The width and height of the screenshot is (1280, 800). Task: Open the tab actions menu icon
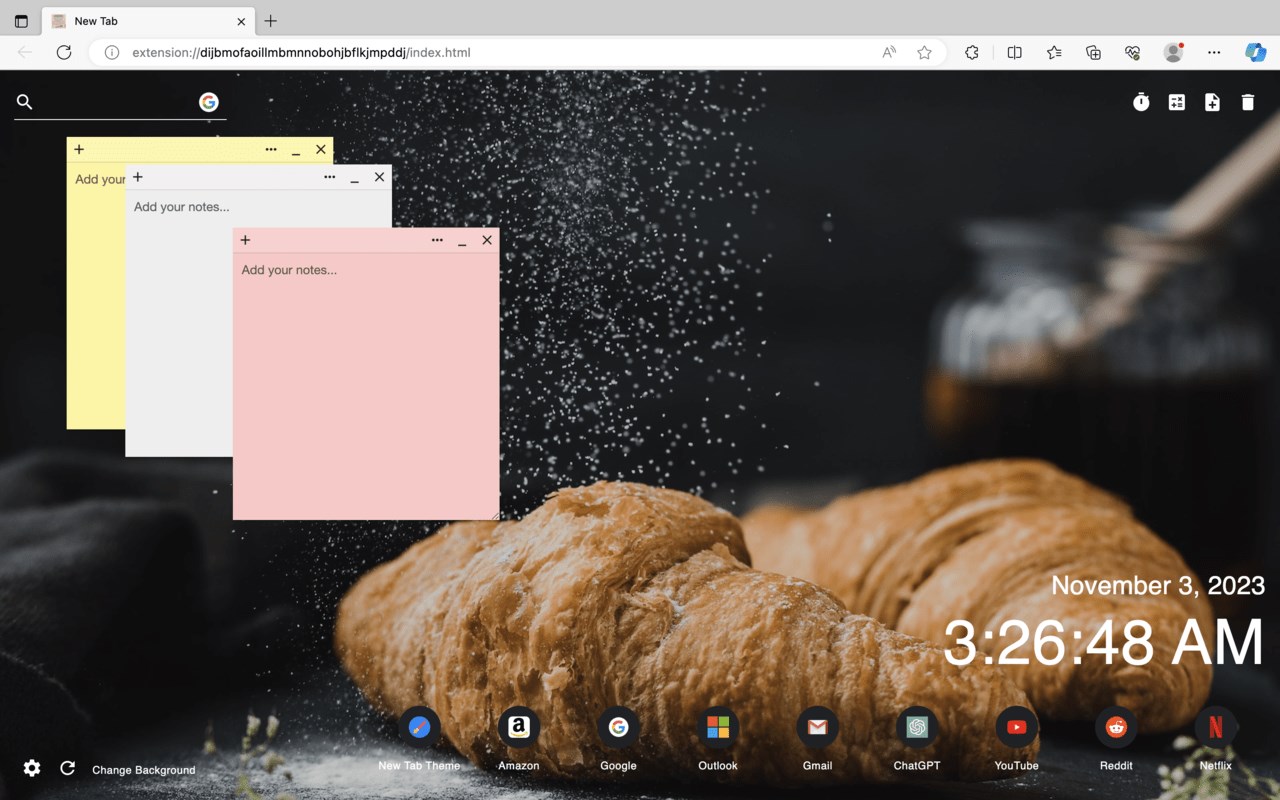21,21
